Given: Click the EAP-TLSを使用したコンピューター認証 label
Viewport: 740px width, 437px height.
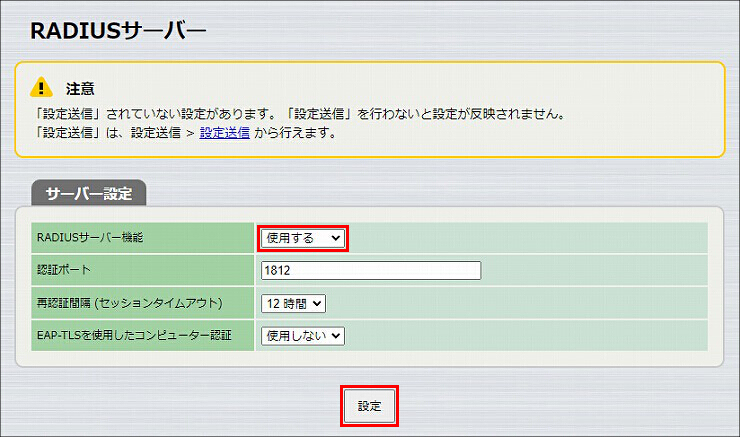Looking at the screenshot, I should pos(134,335).
